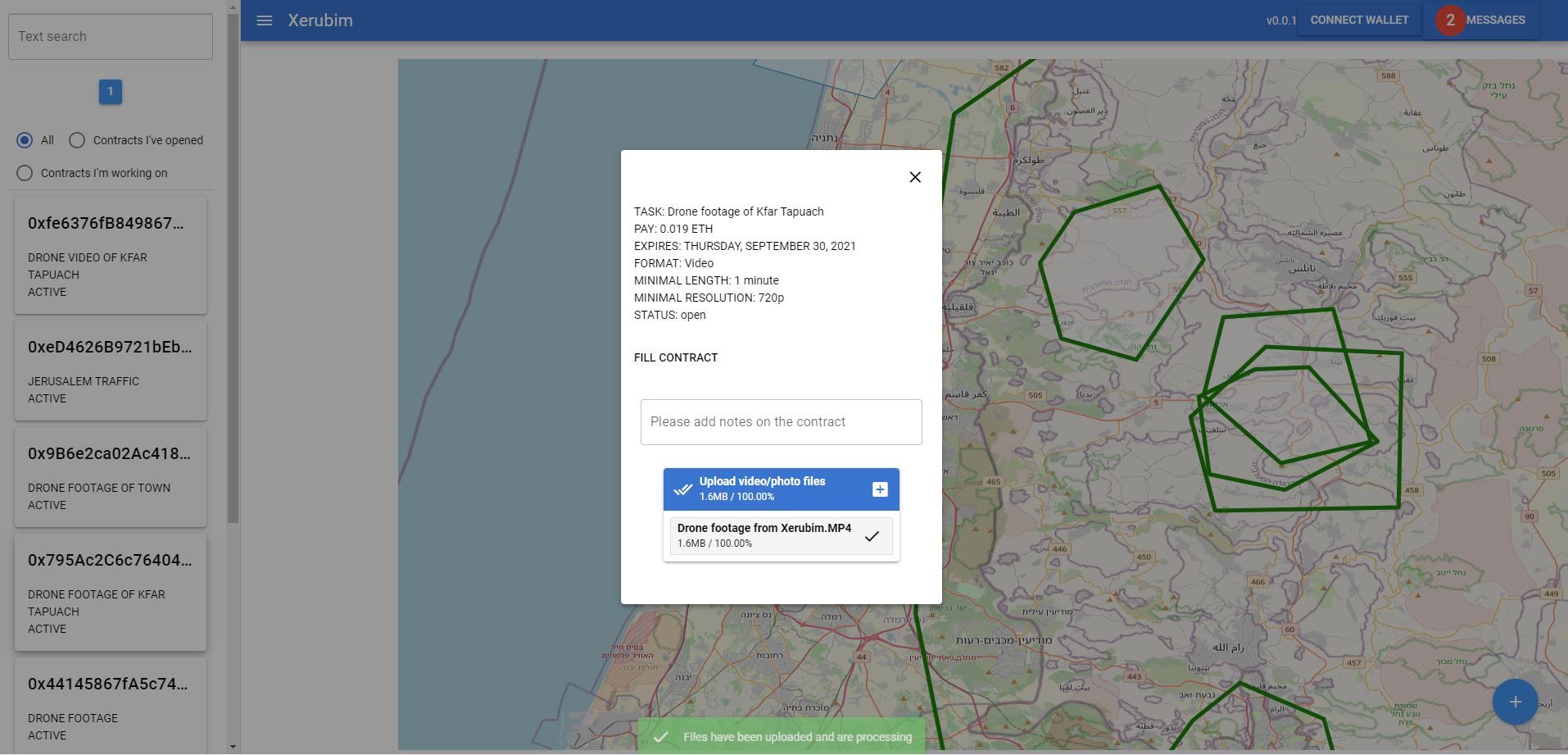Click the FILL CONTRACT button
Screen dimensions: 1568x755
(676, 357)
